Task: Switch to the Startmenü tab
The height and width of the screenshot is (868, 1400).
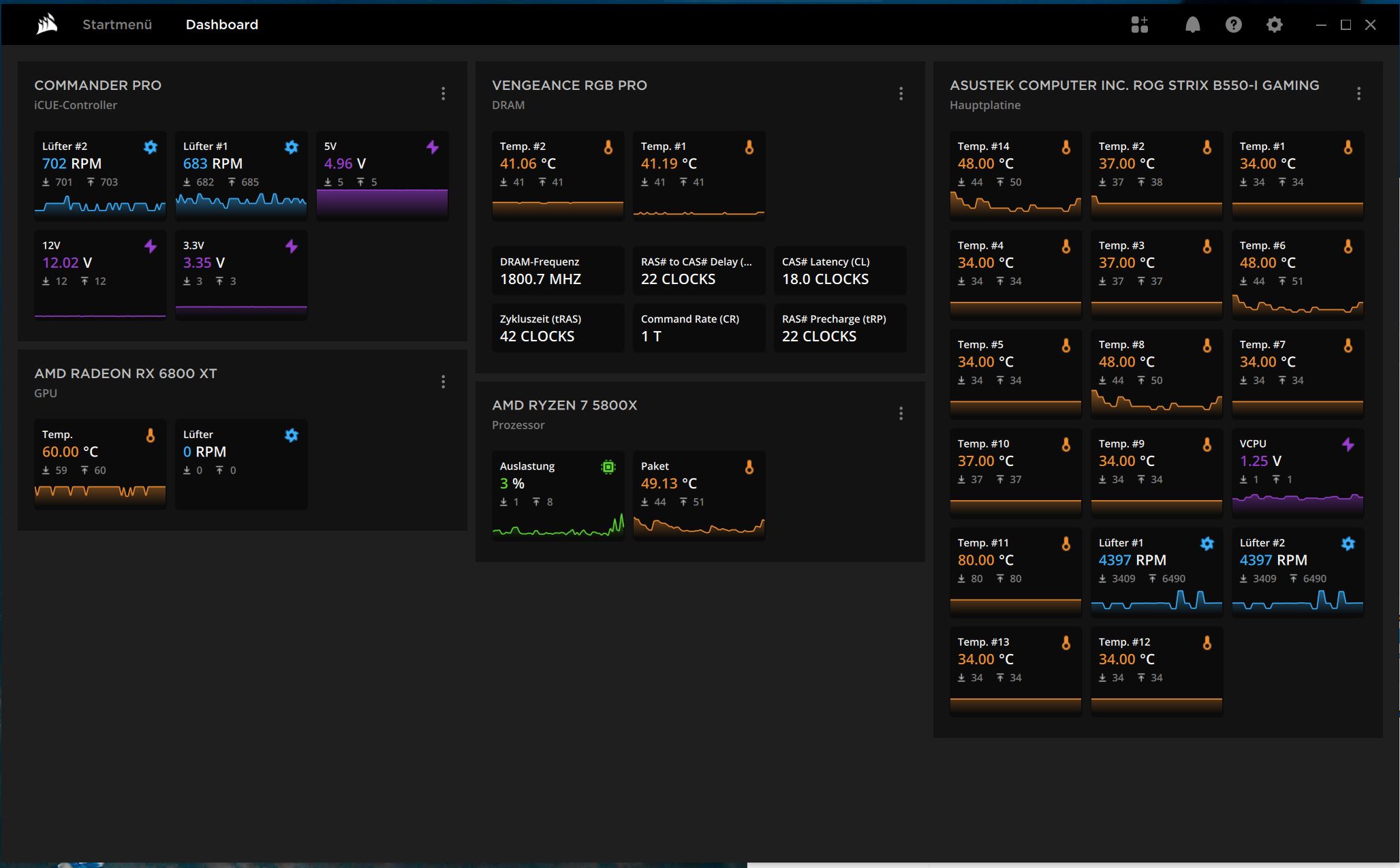Action: tap(117, 25)
